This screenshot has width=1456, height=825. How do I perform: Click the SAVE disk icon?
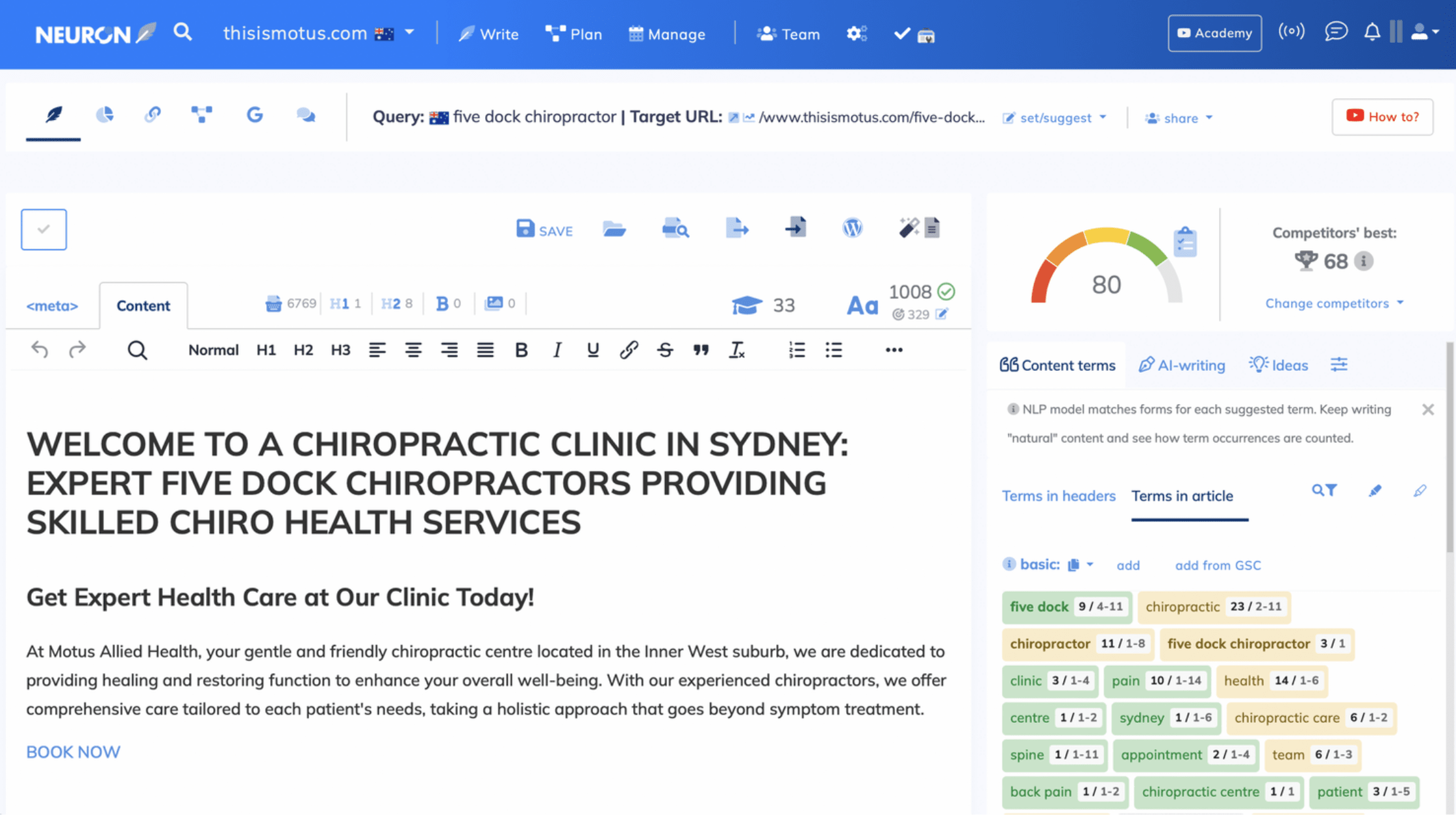(x=525, y=229)
